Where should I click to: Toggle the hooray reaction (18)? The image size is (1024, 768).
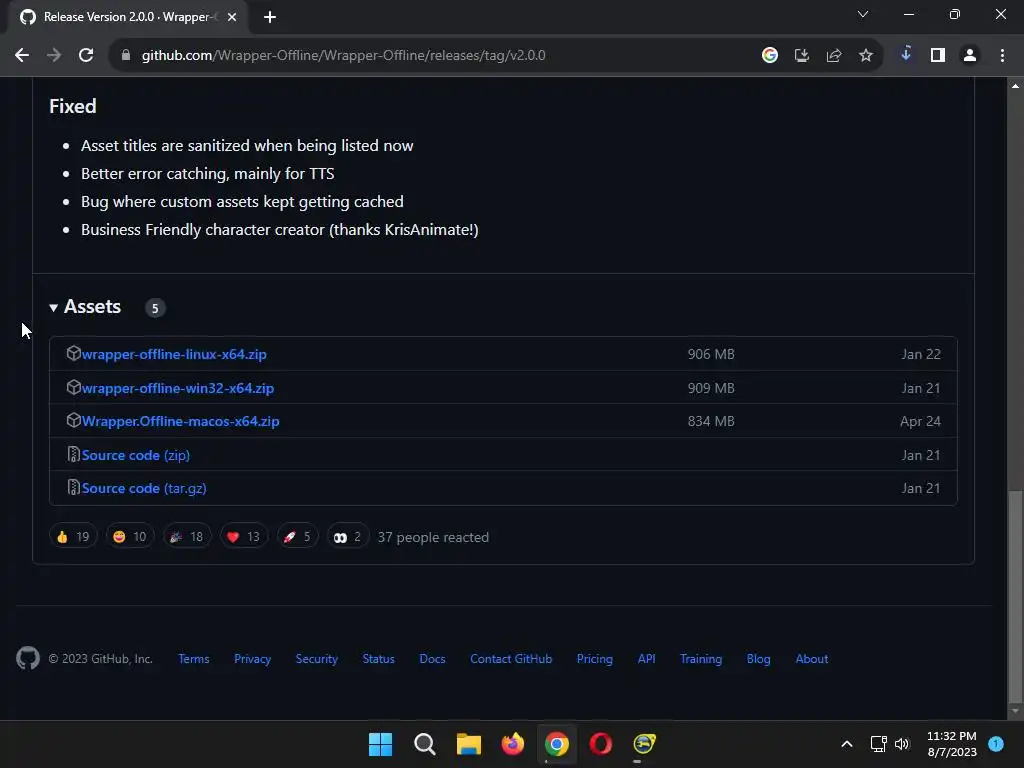(x=187, y=537)
